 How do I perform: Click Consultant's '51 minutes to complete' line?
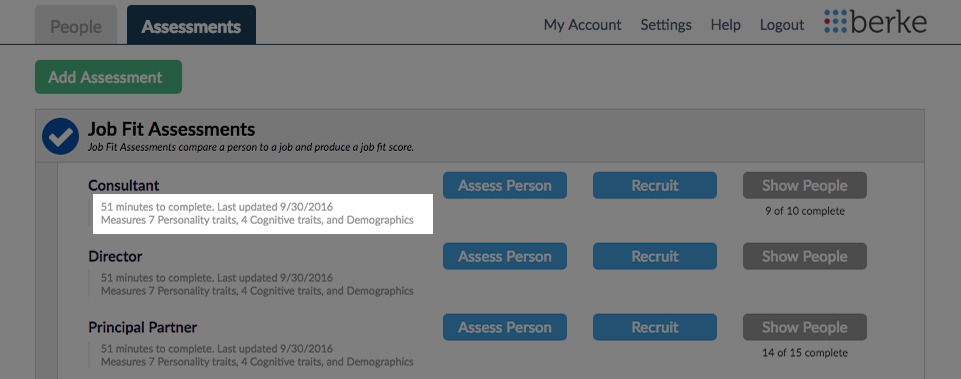pos(217,207)
